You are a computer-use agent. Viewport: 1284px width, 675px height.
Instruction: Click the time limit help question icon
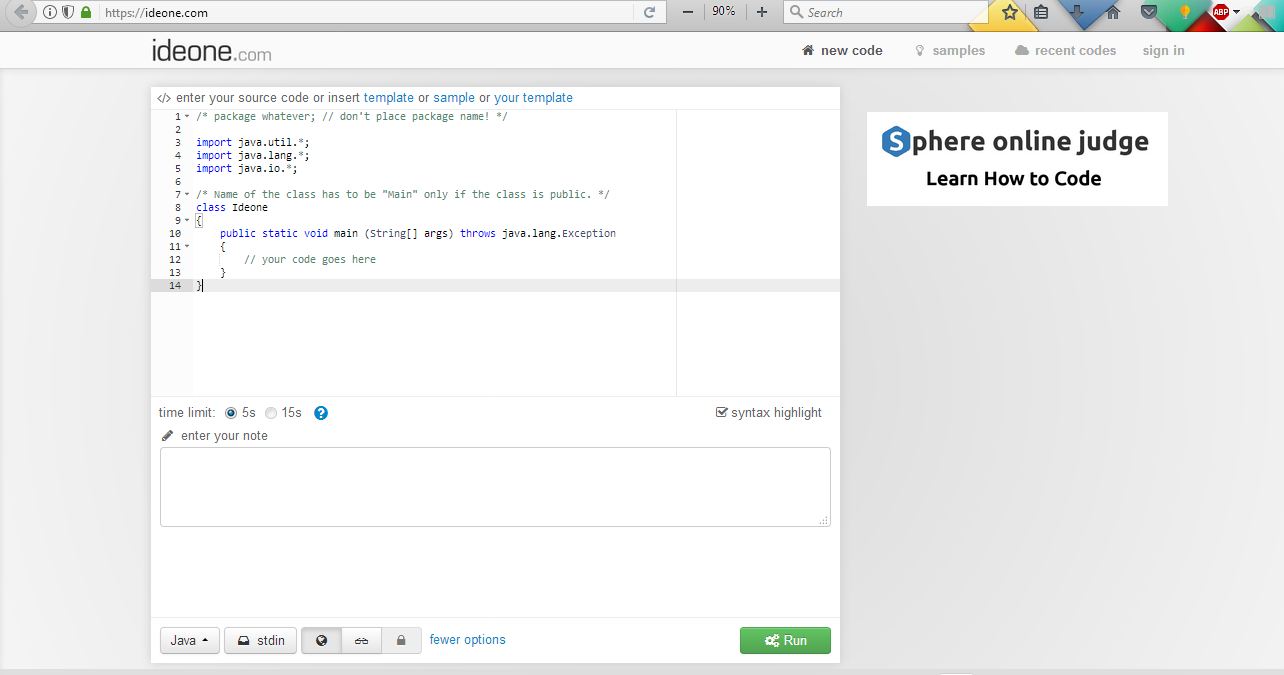coord(321,413)
